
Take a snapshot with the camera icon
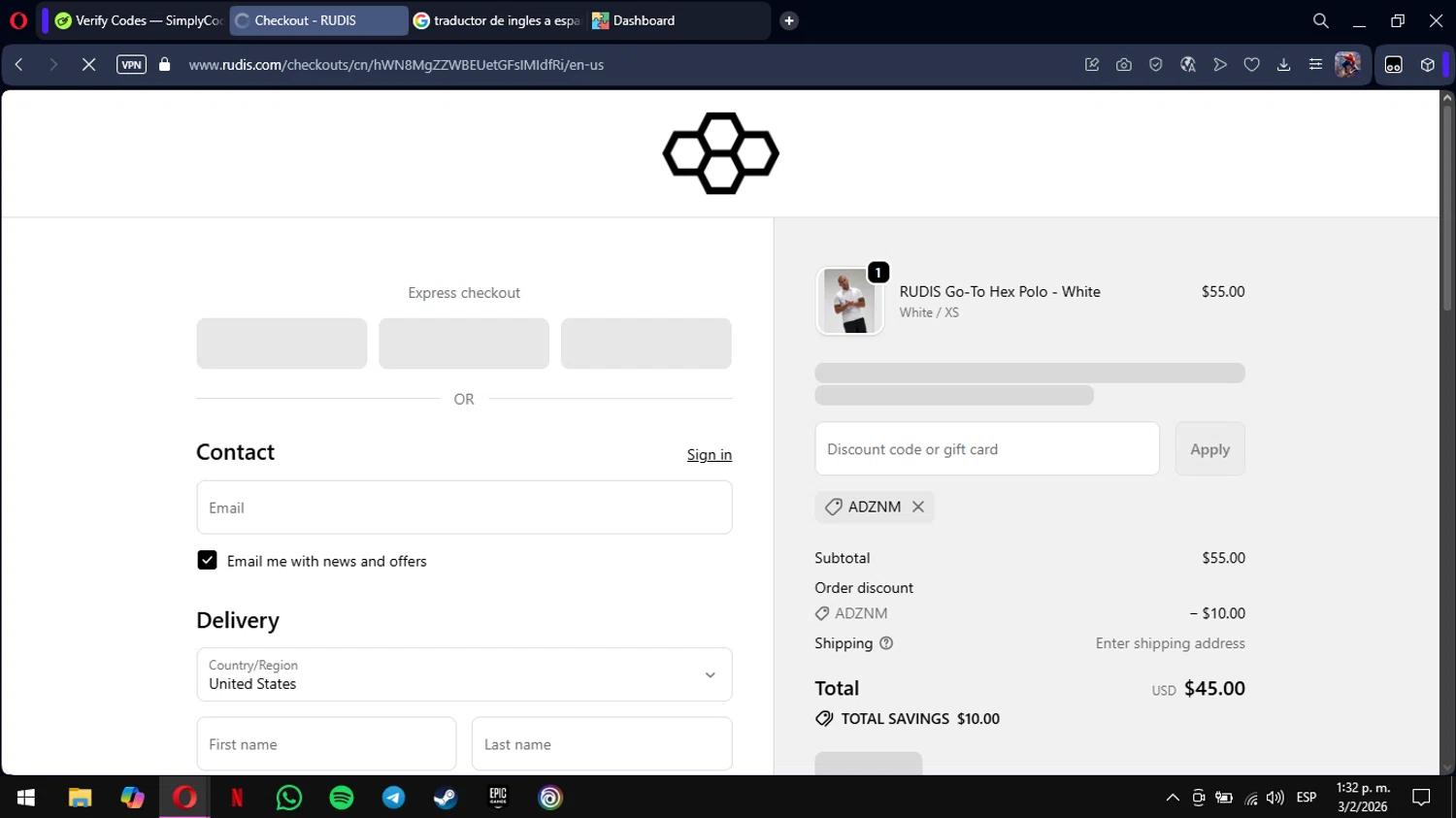pyautogui.click(x=1124, y=65)
